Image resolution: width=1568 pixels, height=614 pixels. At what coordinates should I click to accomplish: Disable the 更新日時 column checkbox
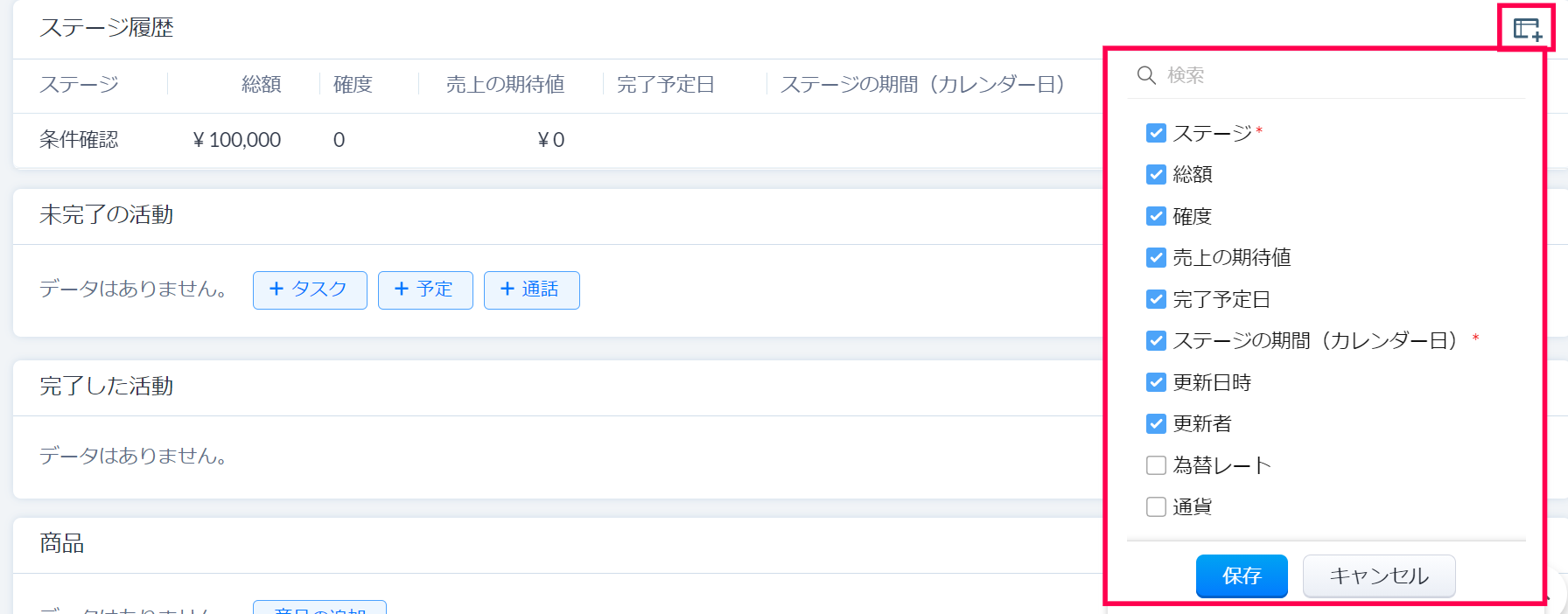(x=1156, y=382)
